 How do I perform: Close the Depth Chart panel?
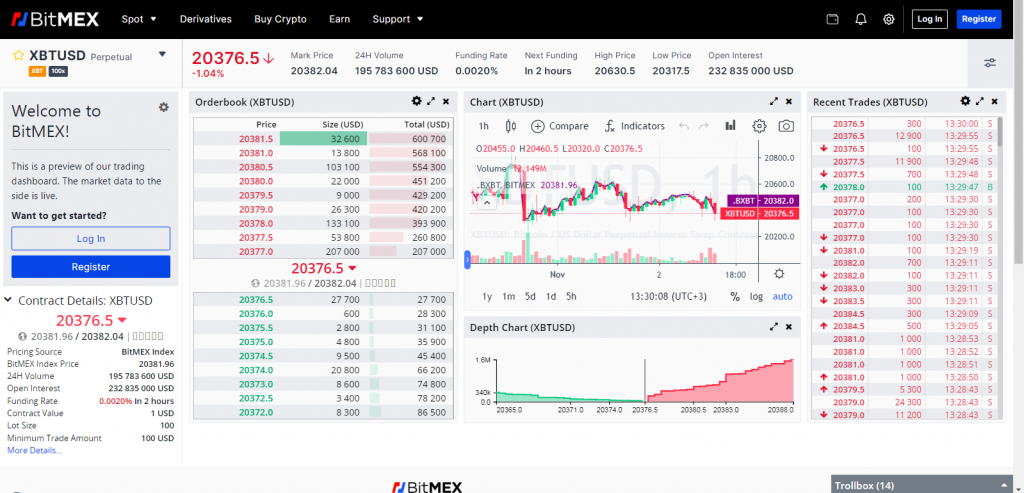click(789, 326)
